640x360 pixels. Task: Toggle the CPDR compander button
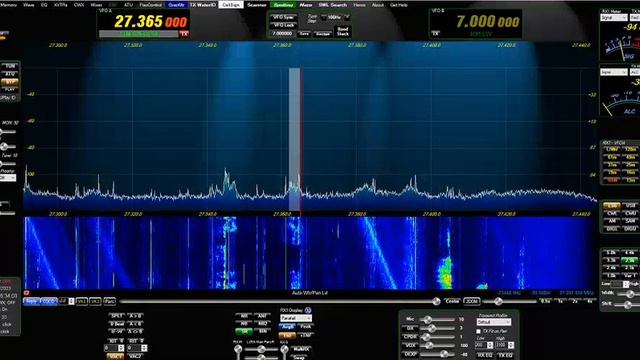[410, 337]
